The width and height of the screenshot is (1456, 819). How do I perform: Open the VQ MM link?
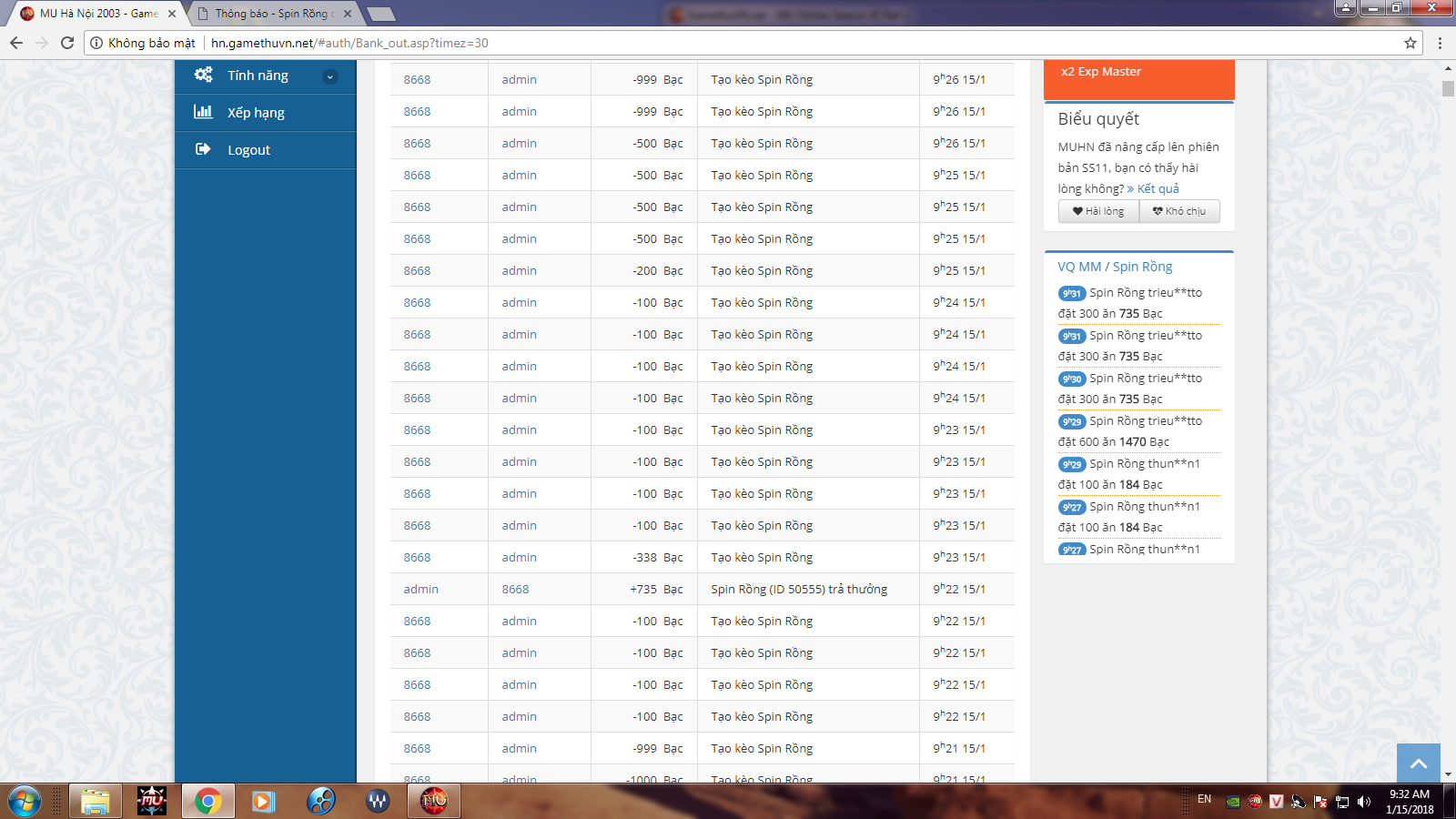(x=1079, y=267)
